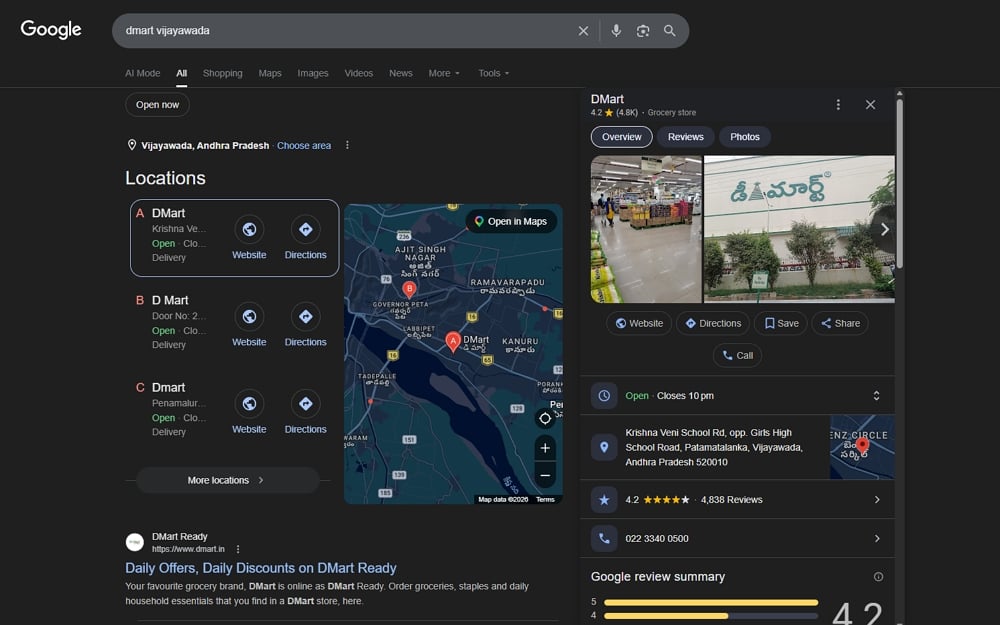1000x625 pixels.
Task: Click map marker A for DMart
Action: 453,342
